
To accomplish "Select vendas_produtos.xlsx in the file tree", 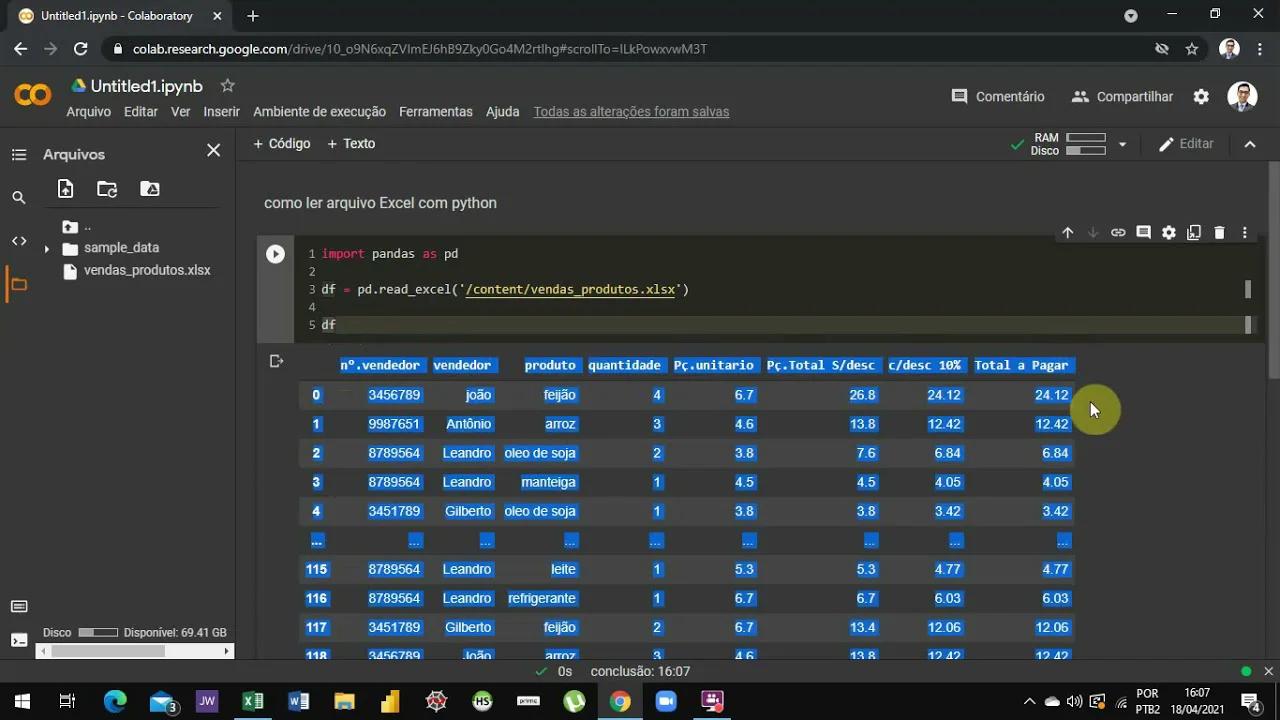I will coord(147,270).
